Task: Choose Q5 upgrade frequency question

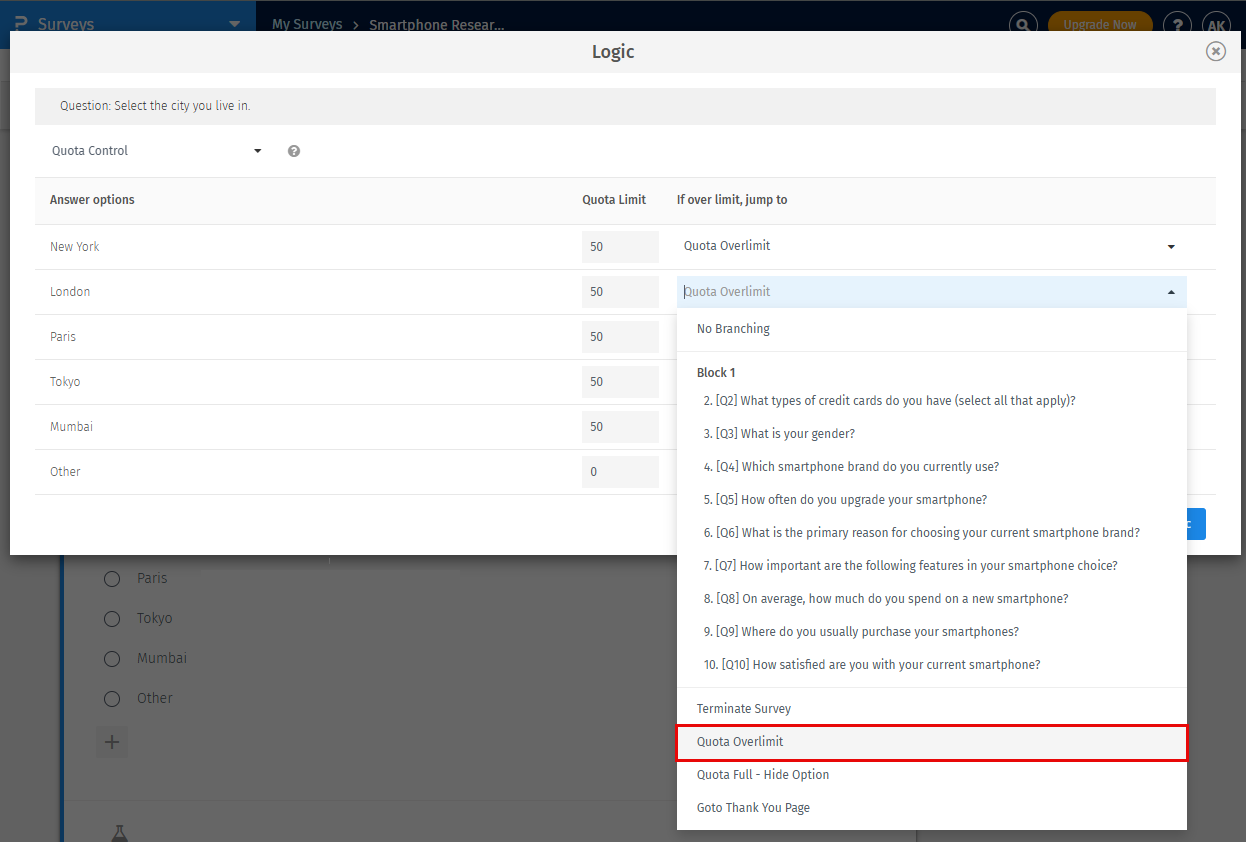Action: point(932,500)
